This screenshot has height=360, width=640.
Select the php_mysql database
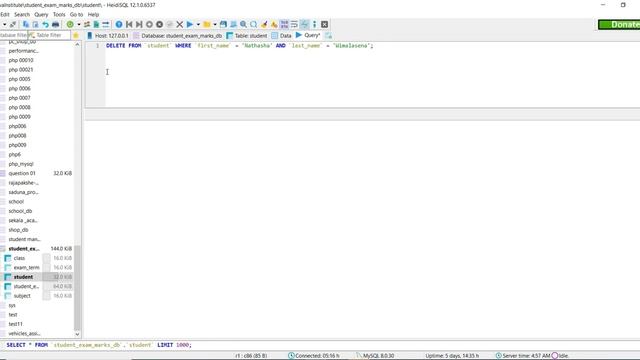click(x=21, y=164)
